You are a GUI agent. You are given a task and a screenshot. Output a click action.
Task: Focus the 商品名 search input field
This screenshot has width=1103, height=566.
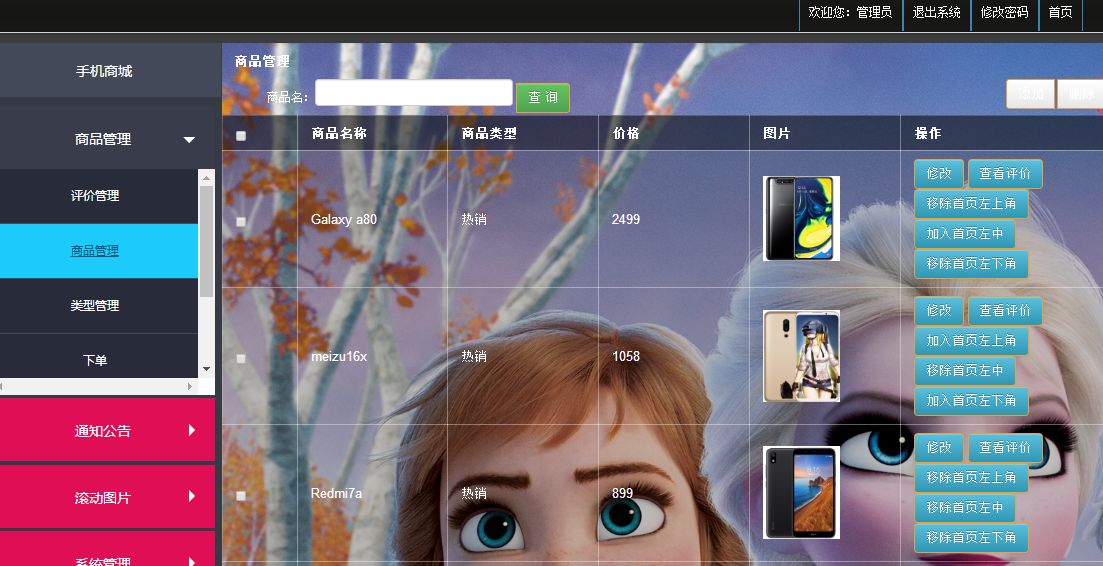(414, 93)
